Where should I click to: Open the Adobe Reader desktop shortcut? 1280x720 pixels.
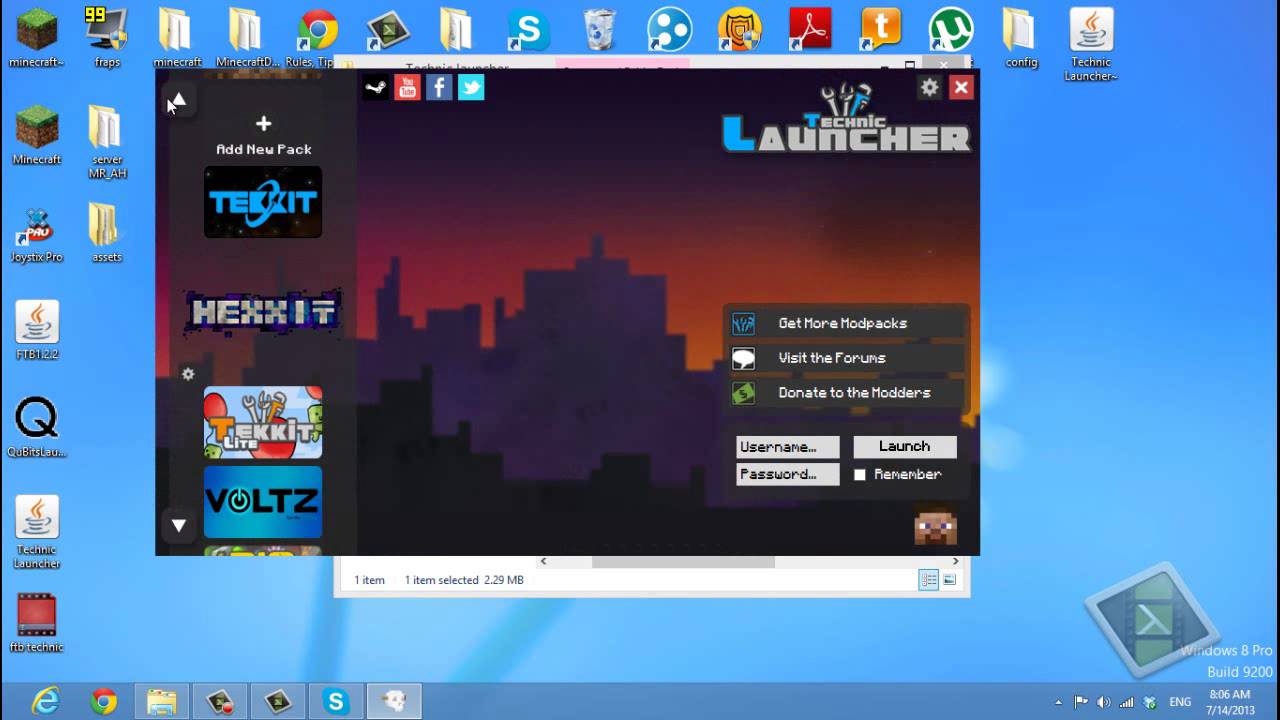tap(810, 30)
